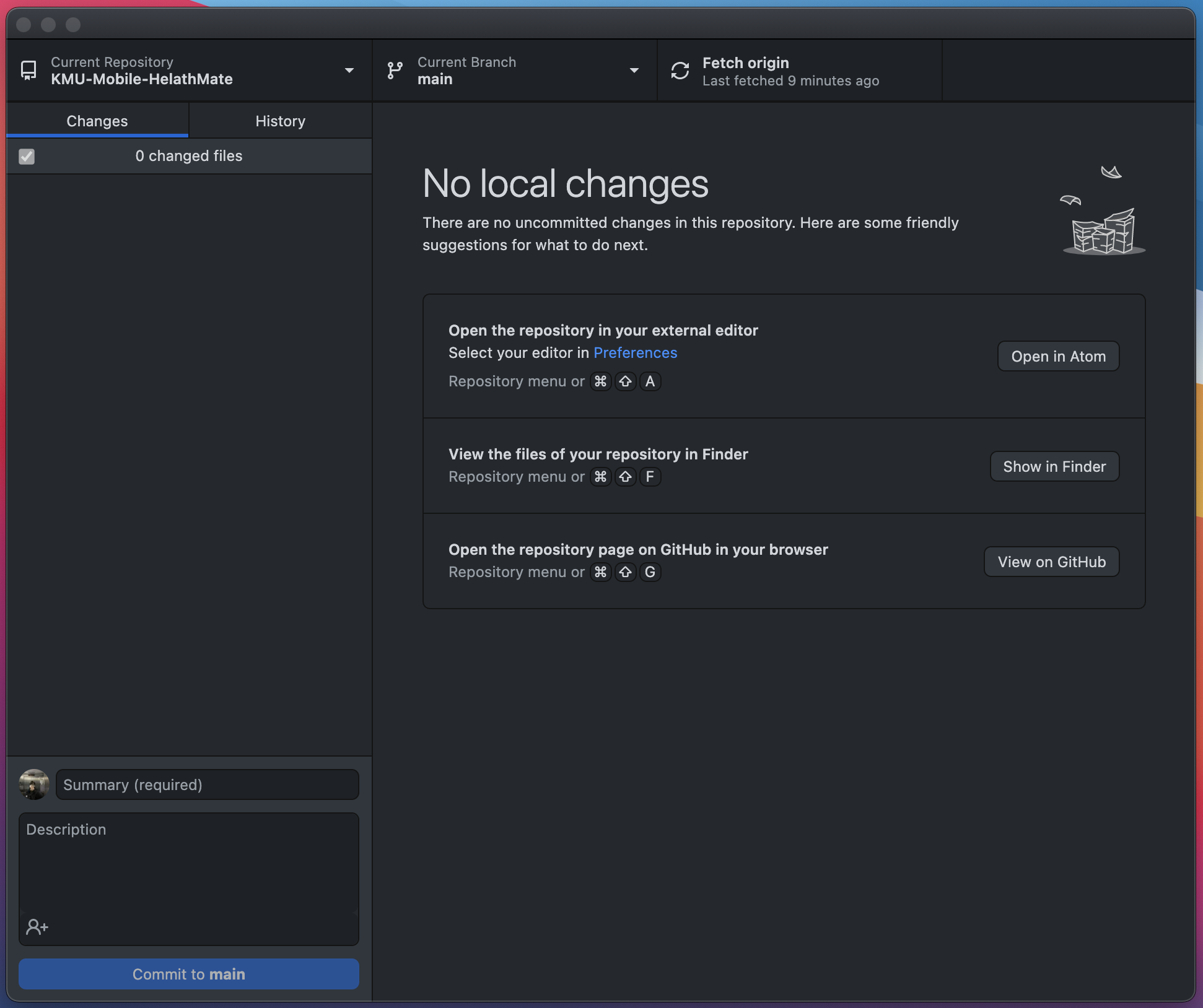The width and height of the screenshot is (1203, 1008).
Task: Expand the Current Repository dropdown arrow
Action: coord(349,71)
